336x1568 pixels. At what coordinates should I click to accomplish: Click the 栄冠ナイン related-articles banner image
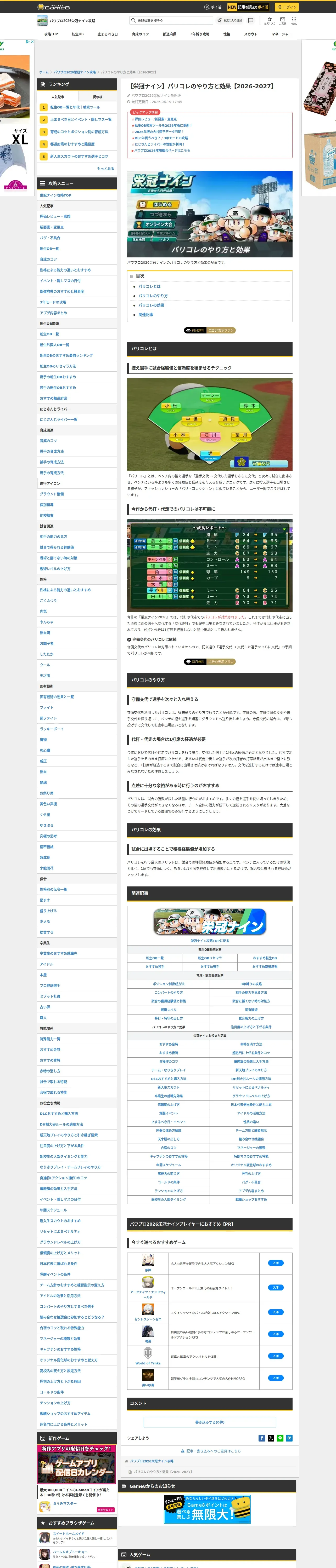coord(210,922)
